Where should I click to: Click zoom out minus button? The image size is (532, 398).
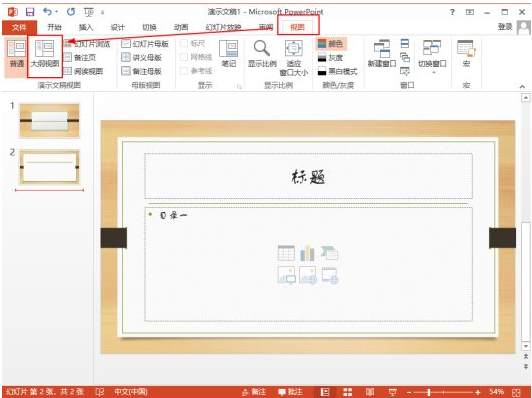[x=409, y=392]
